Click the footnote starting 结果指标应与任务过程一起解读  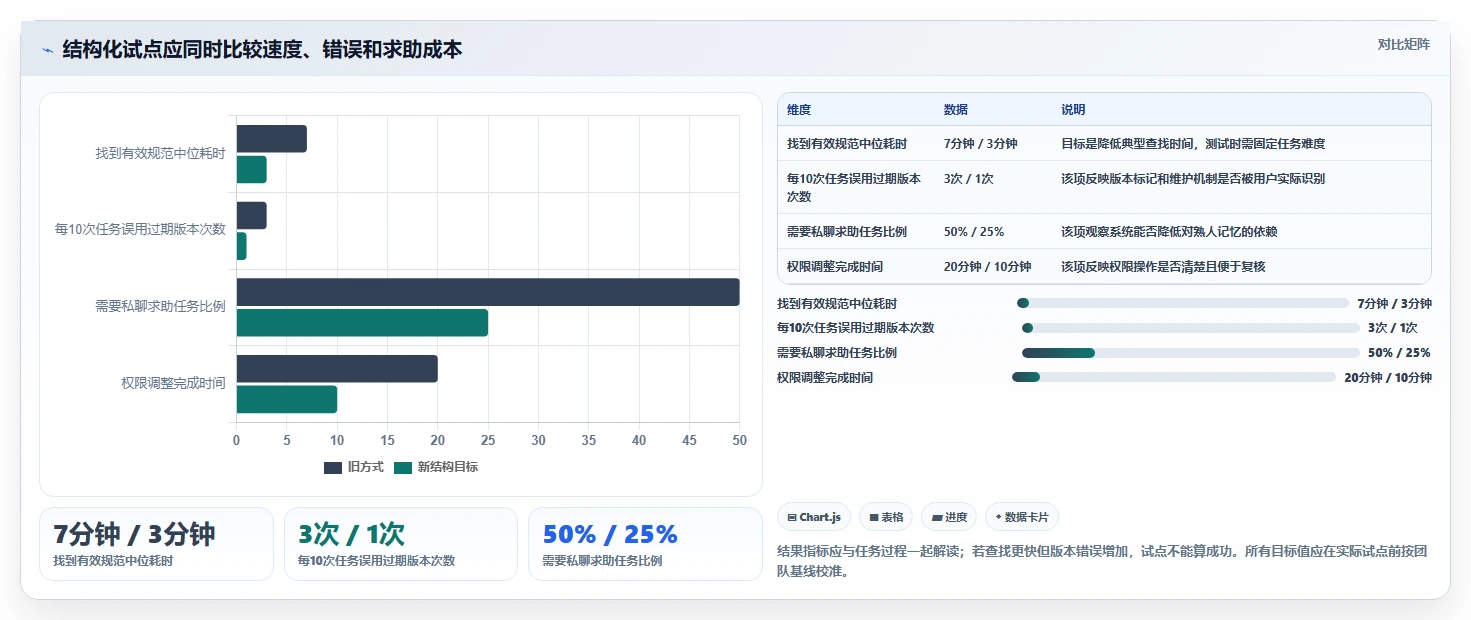coord(1103,562)
